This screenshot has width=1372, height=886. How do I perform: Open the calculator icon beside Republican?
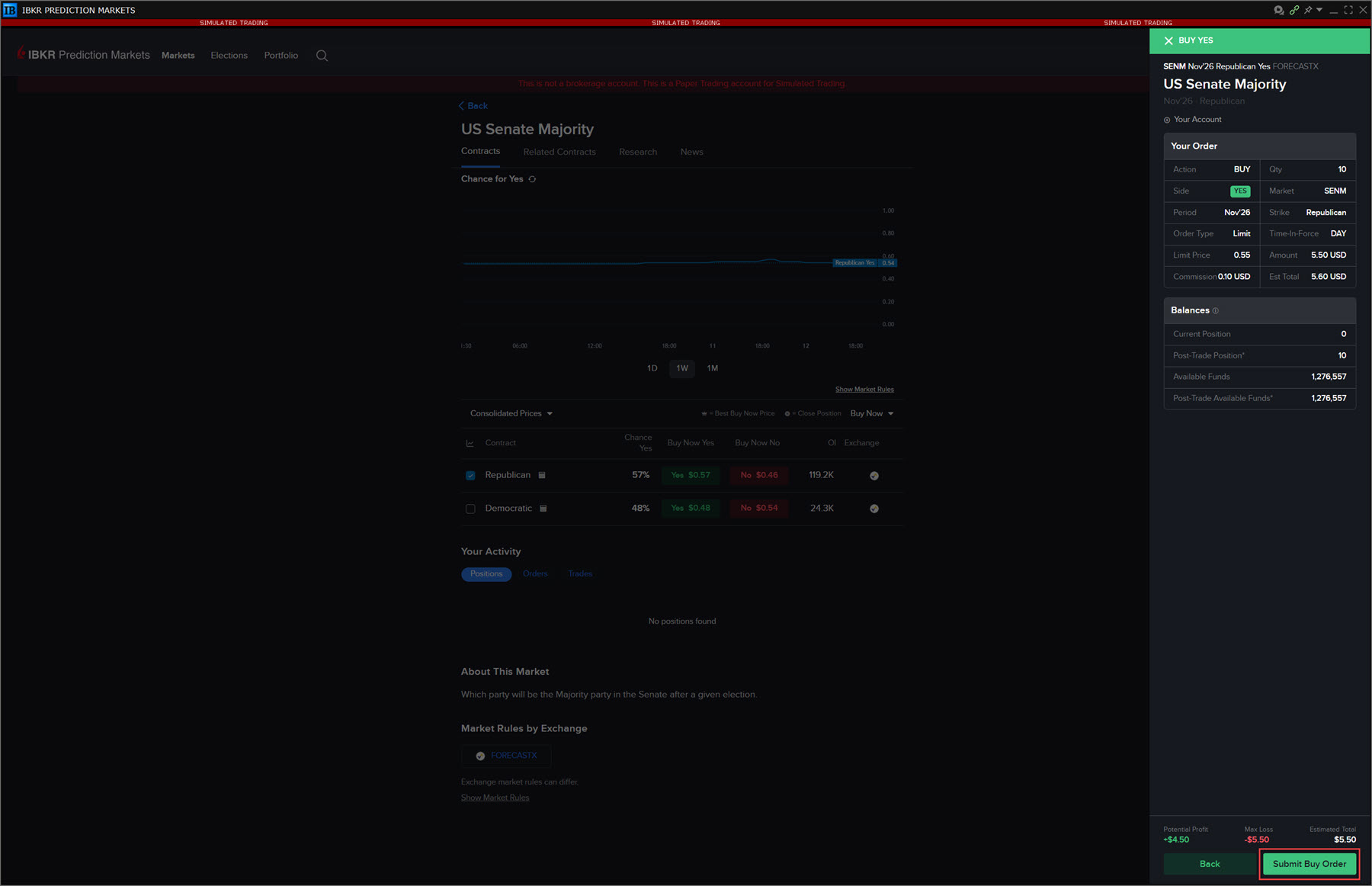pyautogui.click(x=542, y=475)
